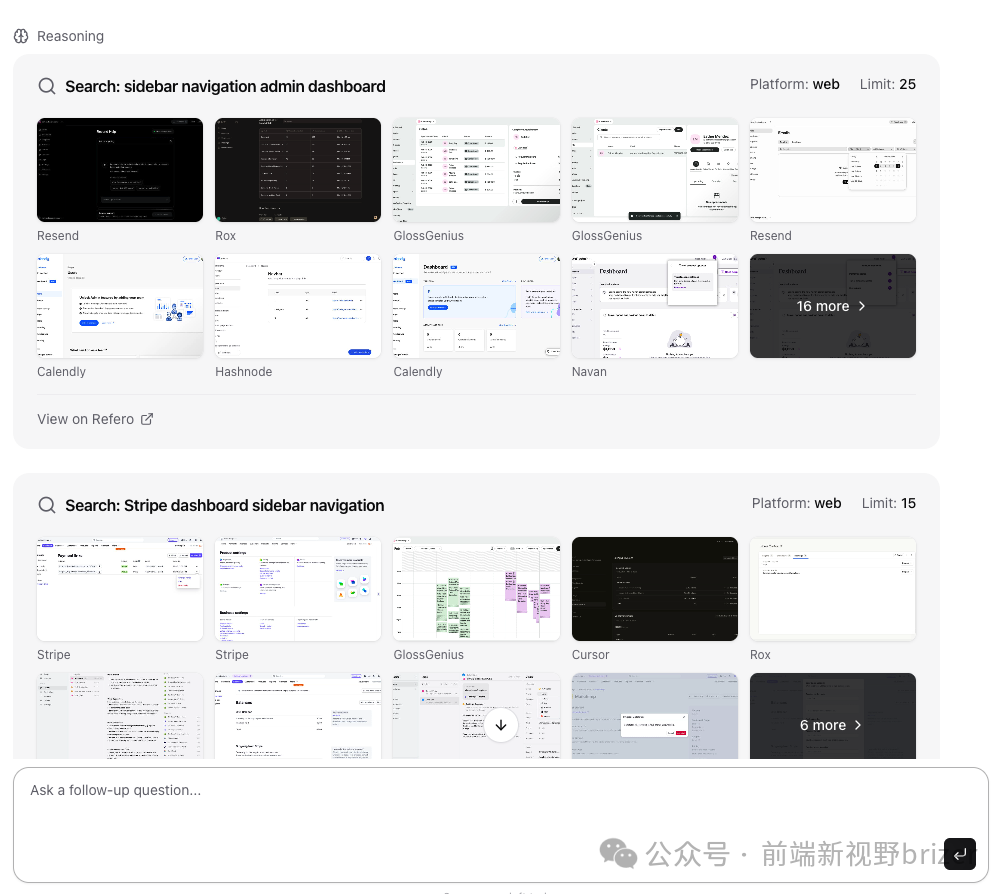The width and height of the screenshot is (1008, 894).
Task: Open the Rox dark table thumbnail
Action: point(298,170)
